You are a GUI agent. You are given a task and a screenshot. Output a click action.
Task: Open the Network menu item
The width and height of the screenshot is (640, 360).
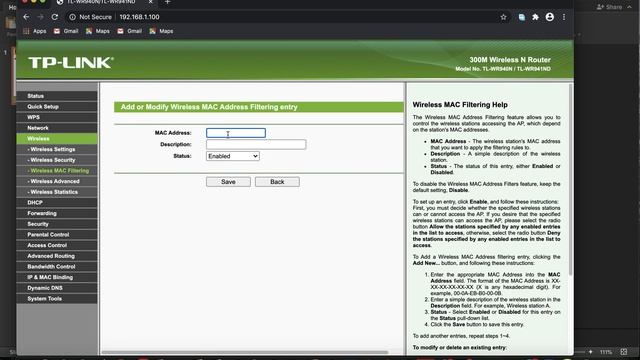[57, 128]
